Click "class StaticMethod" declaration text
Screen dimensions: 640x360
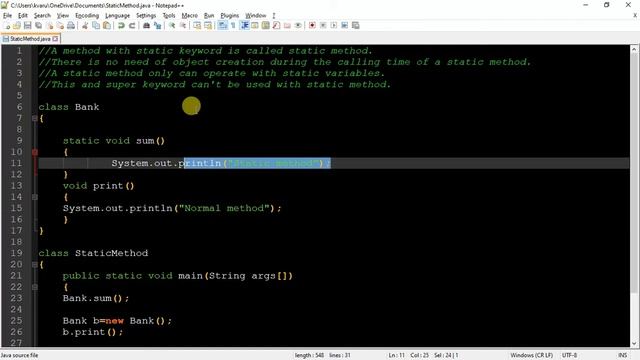coord(93,253)
